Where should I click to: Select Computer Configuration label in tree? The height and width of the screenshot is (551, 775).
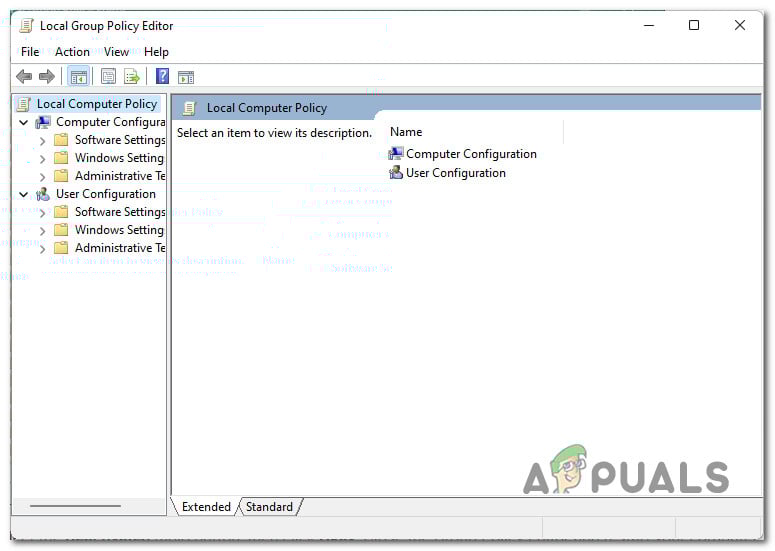[x=111, y=122]
